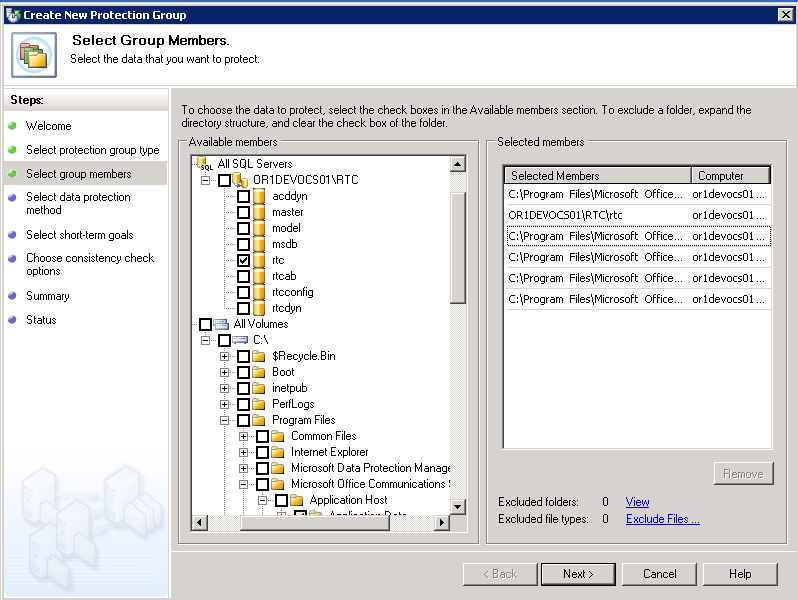Click the master database icon
This screenshot has width=798, height=600.
259,212
